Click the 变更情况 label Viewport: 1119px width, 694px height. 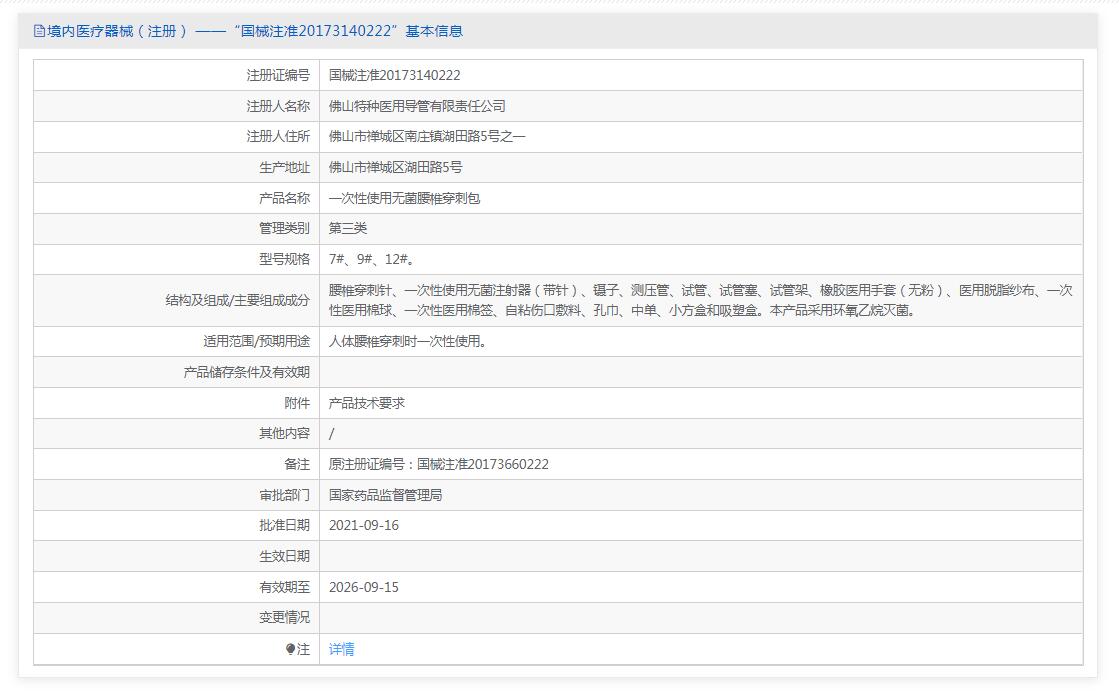285,618
